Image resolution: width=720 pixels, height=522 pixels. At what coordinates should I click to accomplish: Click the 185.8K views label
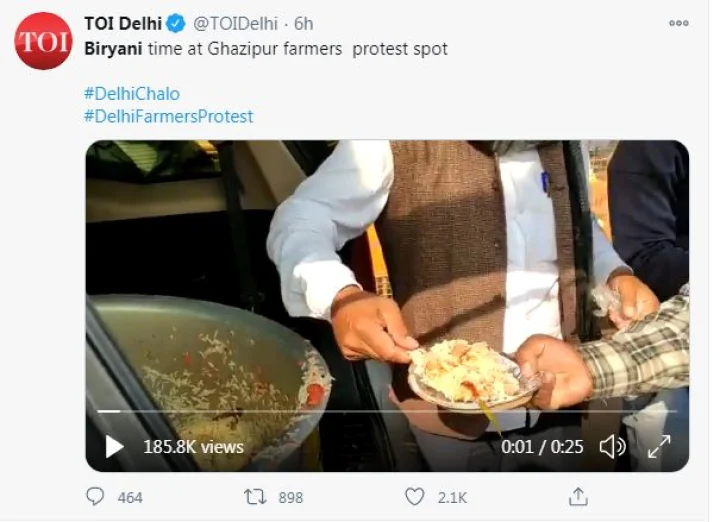click(193, 447)
